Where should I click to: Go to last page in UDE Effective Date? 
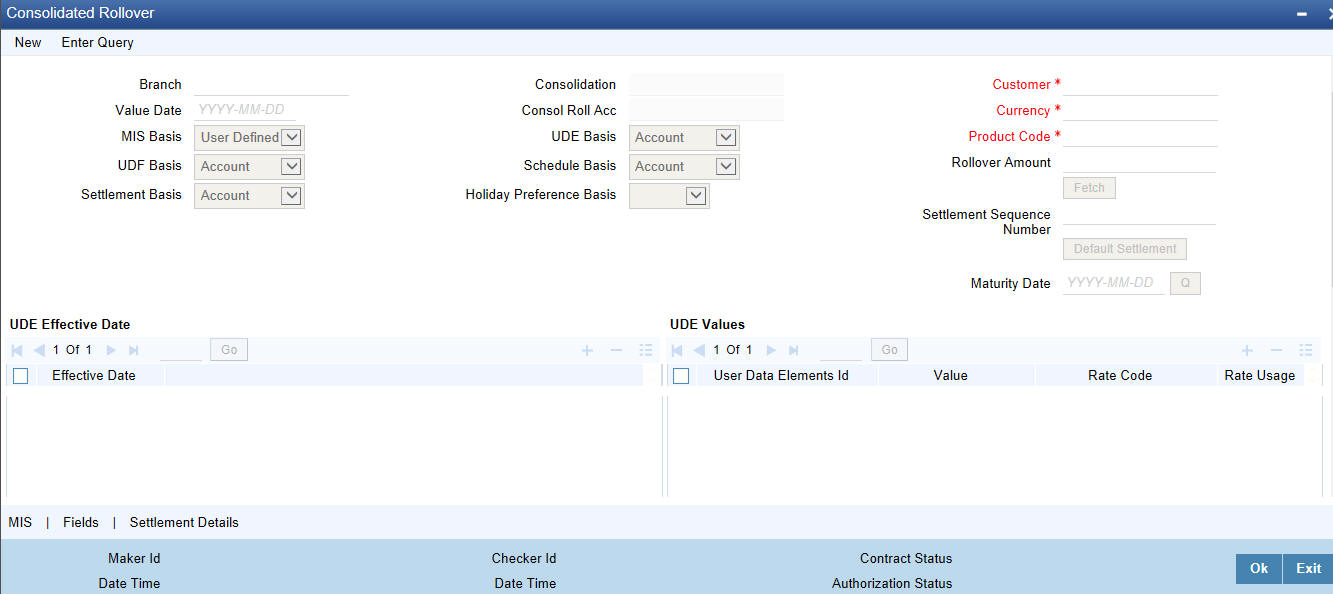click(x=134, y=350)
